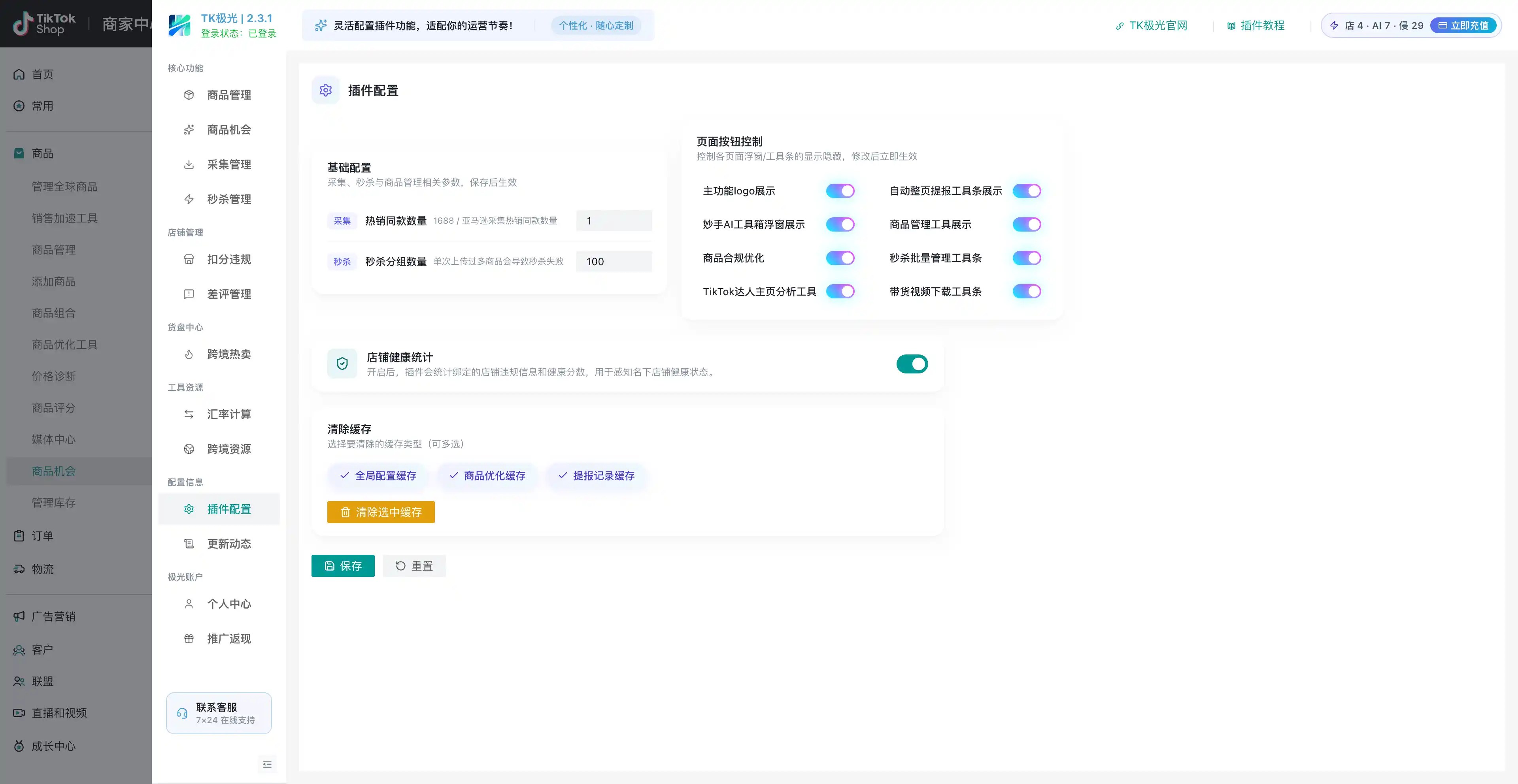Edit 热销同款数量 input field
Screen dimensions: 1518x784
click(x=614, y=221)
